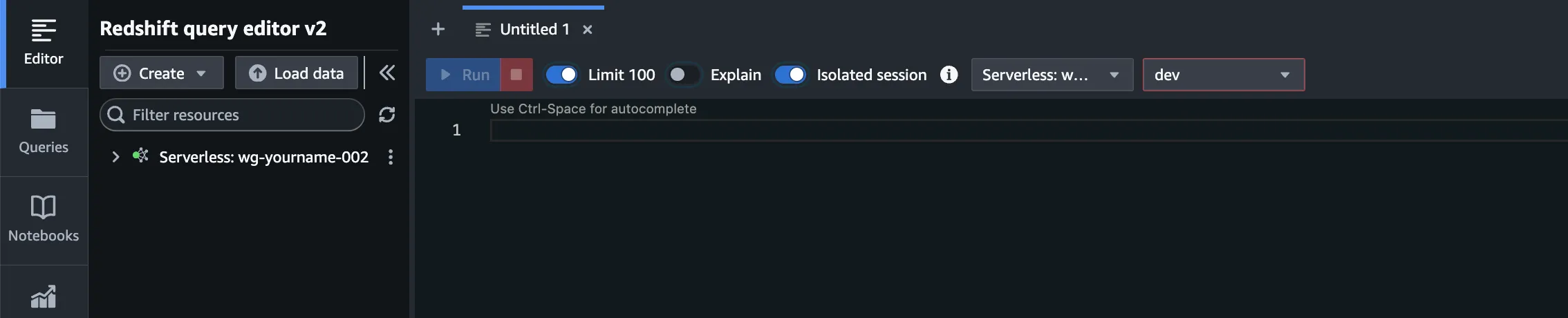Viewport: 1568px width, 318px height.
Task: Open the Notebooks view
Action: tap(44, 219)
